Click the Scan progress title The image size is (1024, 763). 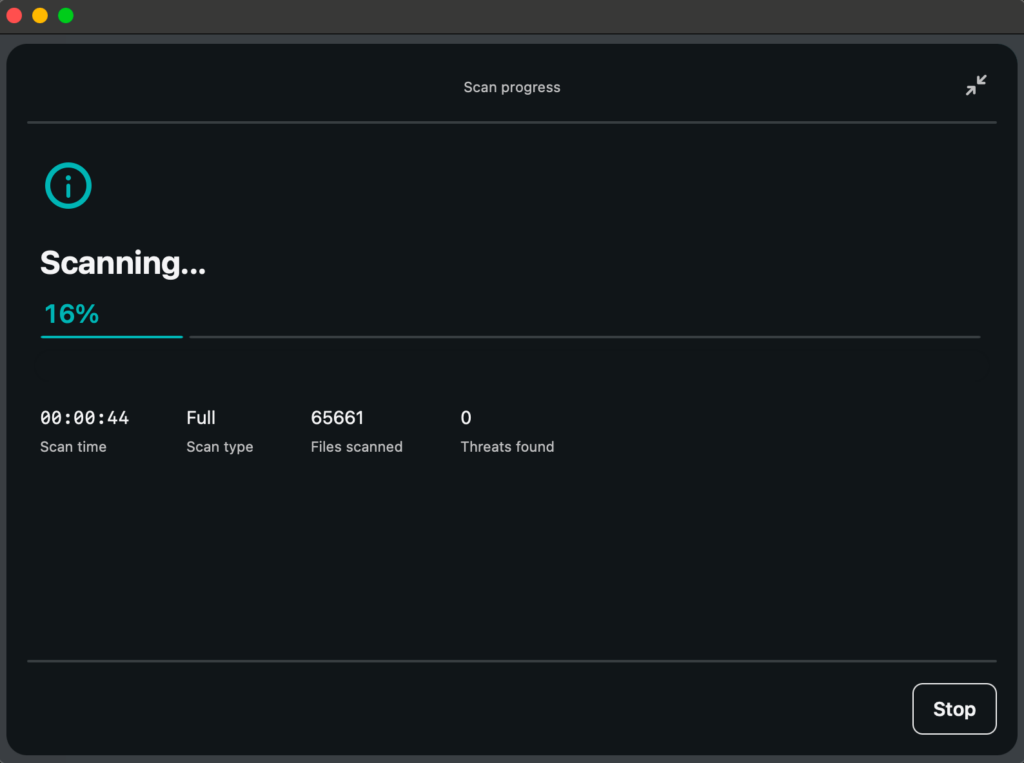[x=512, y=88]
